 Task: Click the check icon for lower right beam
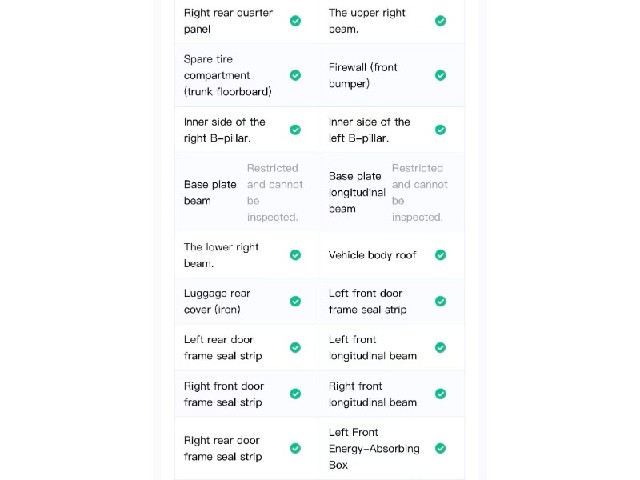[296, 255]
